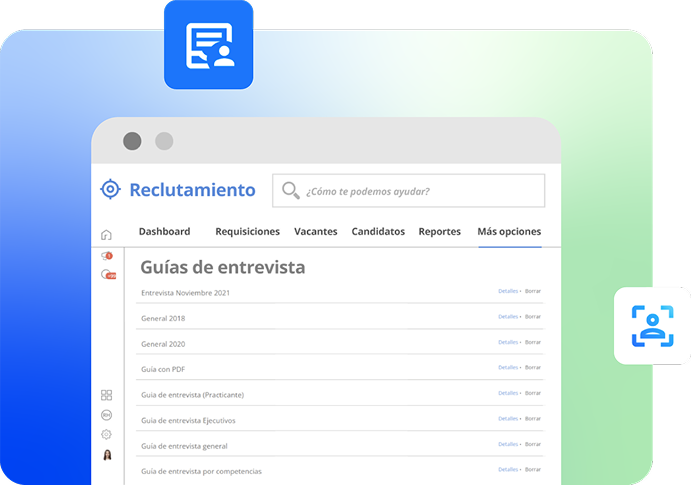Screen dimensions: 691x485
Task: Click the RH circle icon in sidebar
Action: [x=106, y=415]
